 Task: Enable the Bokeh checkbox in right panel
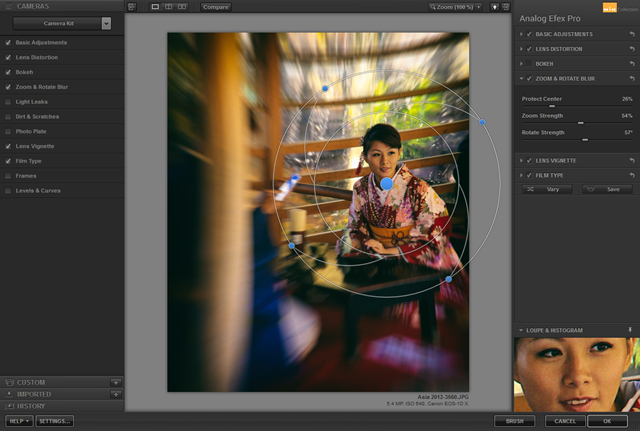[x=529, y=63]
